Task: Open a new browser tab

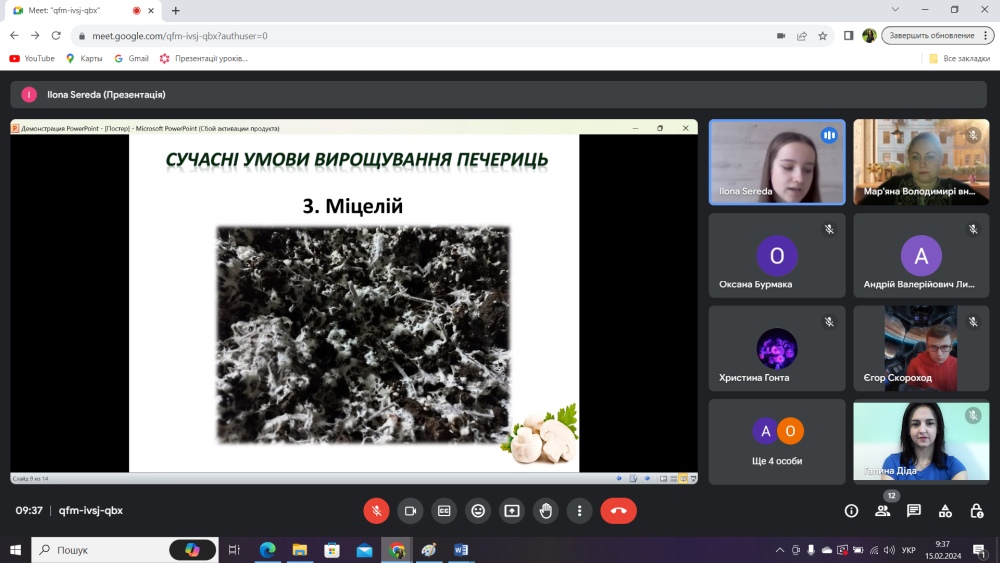Action: (x=175, y=10)
